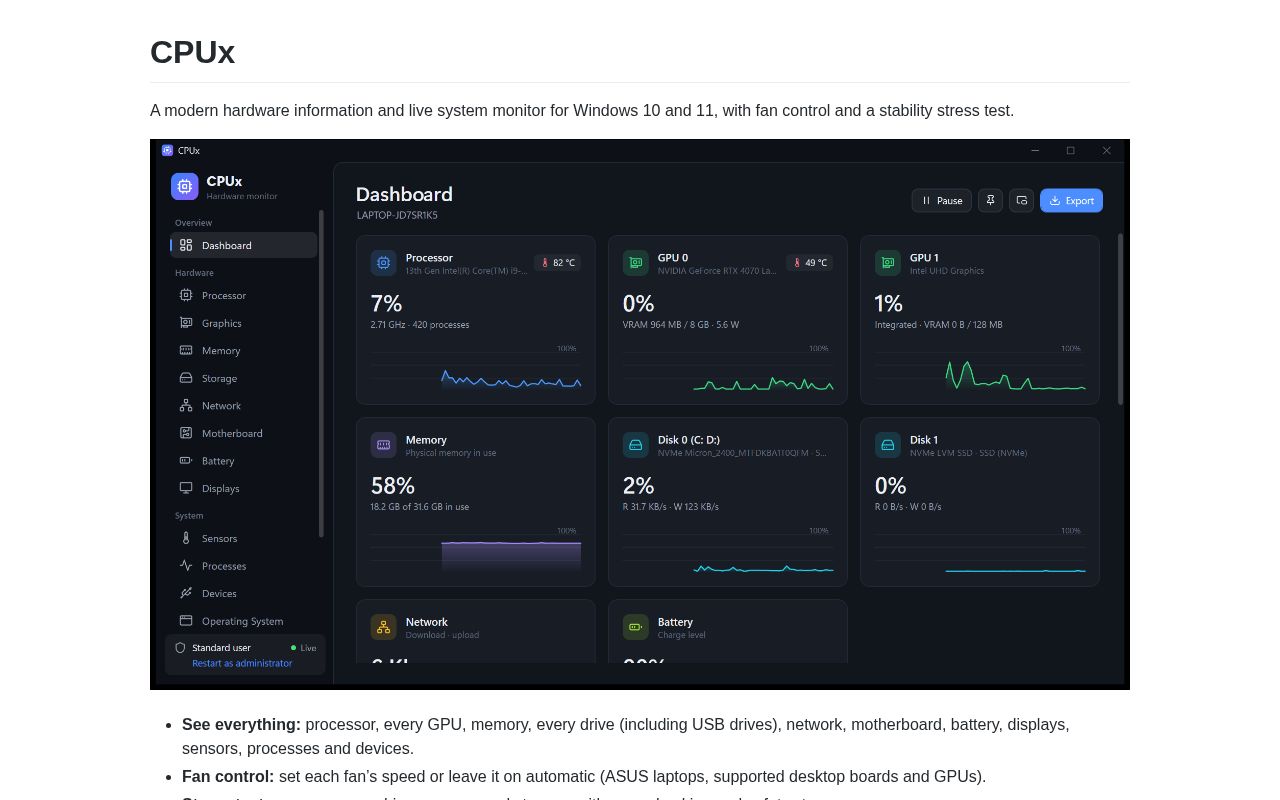The width and height of the screenshot is (1280, 800).
Task: Click the 2% Disk 0 usage value
Action: (x=638, y=485)
